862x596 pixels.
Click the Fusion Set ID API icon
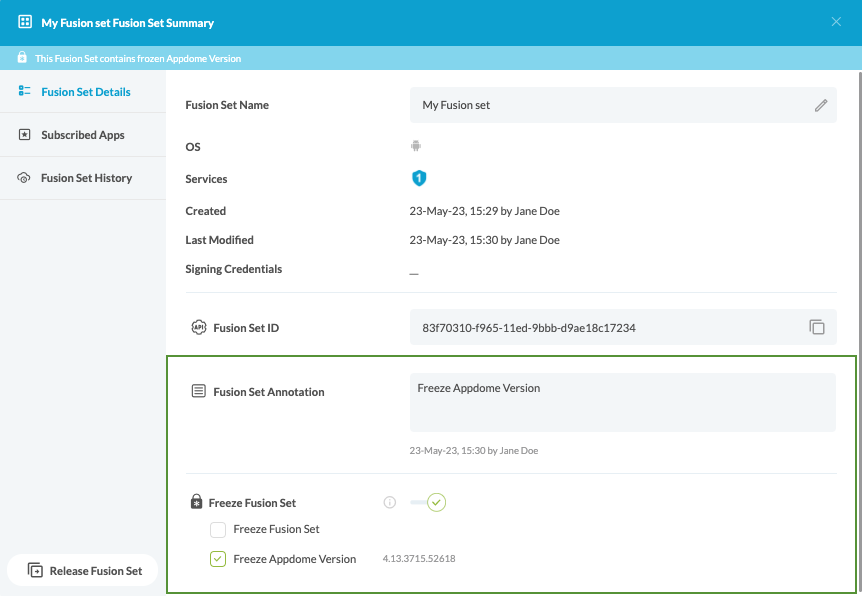tap(199, 327)
